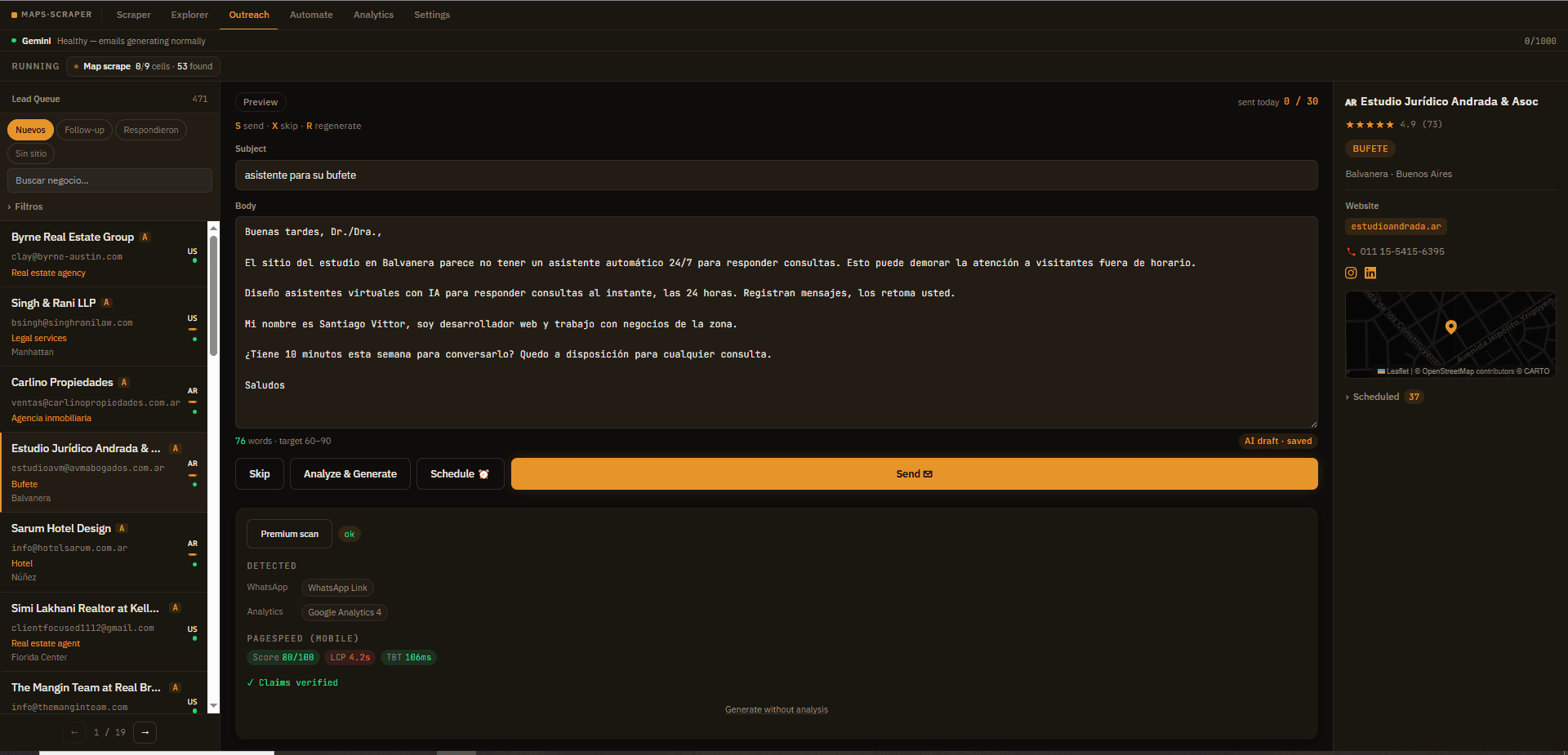Expand the Filtros section

tap(25, 207)
